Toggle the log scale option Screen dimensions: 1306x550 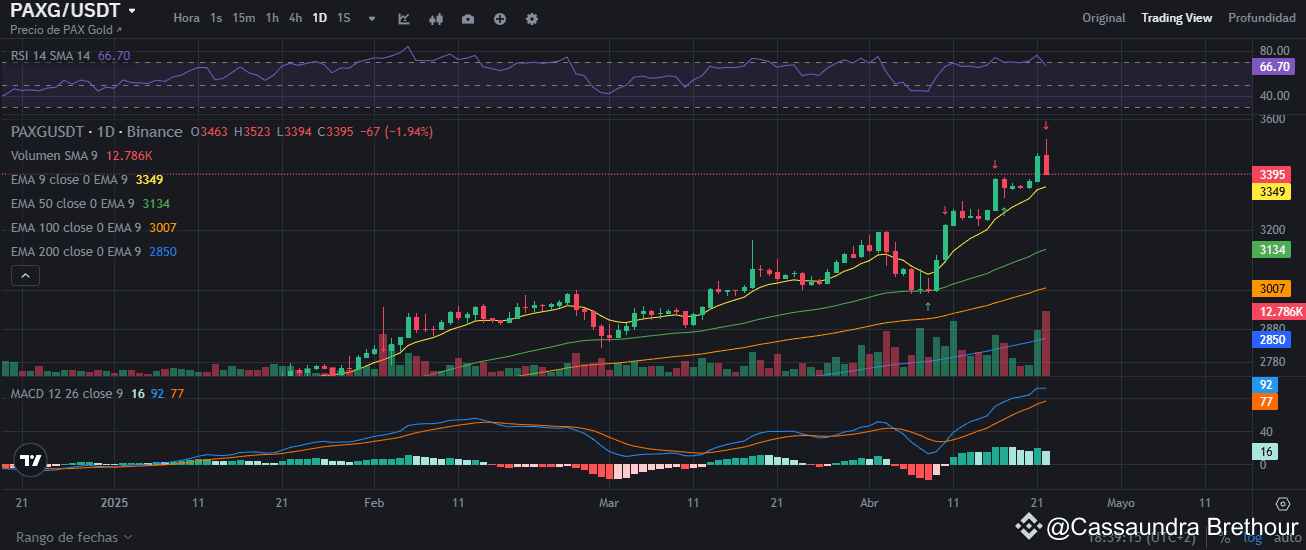coord(1253,538)
